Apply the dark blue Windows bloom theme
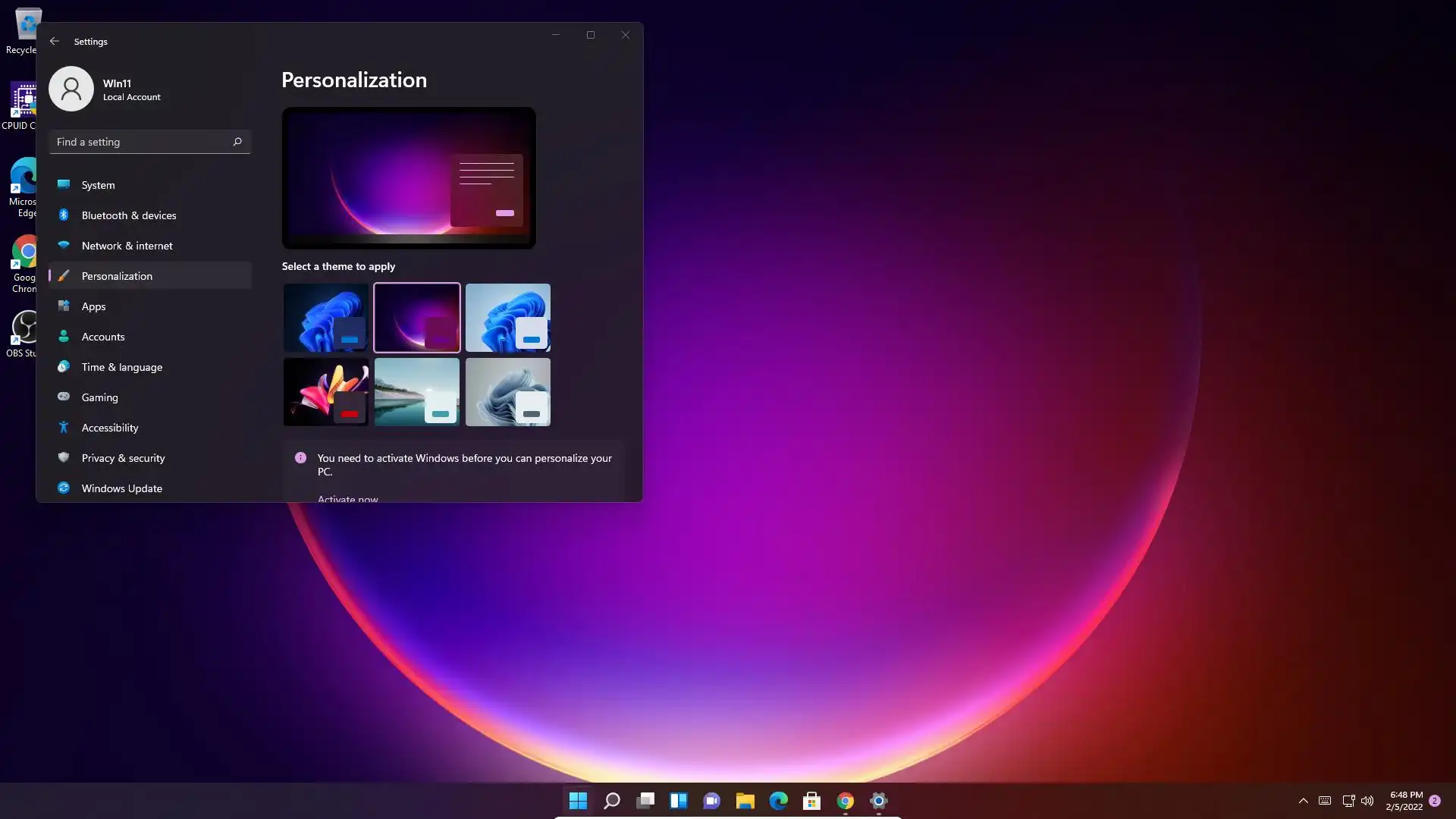 (x=326, y=318)
